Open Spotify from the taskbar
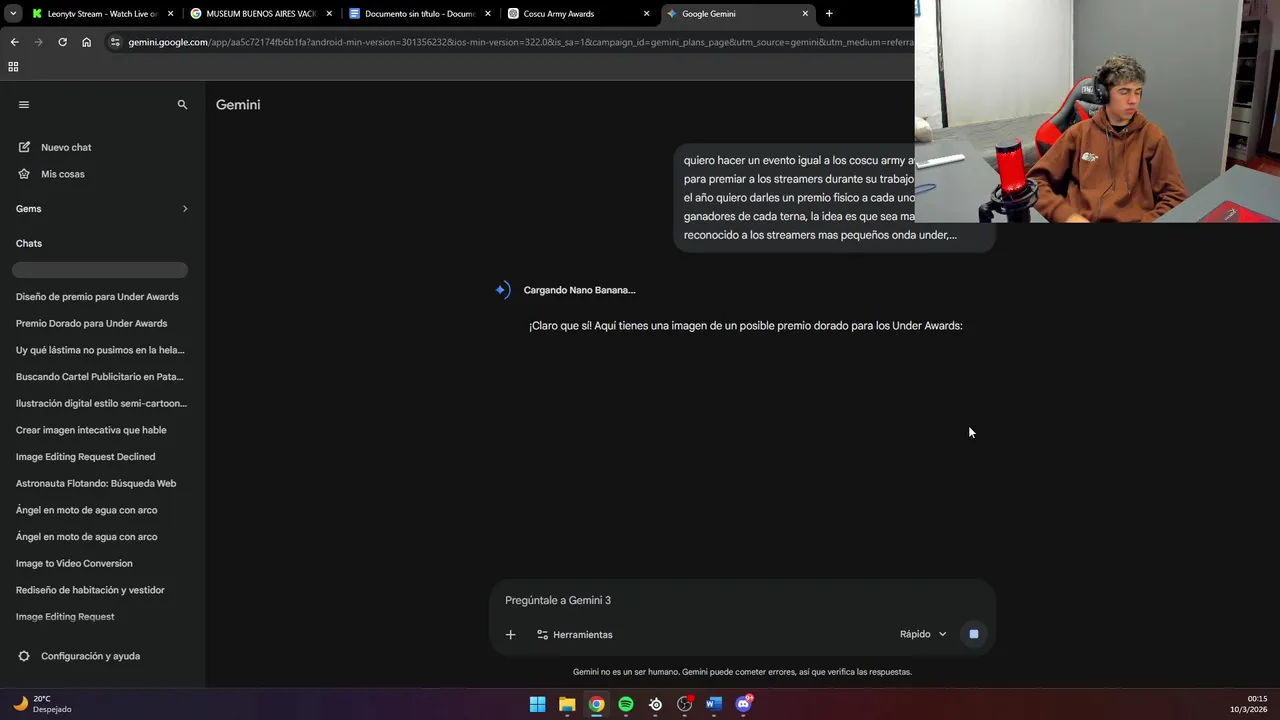The height and width of the screenshot is (720, 1280). [x=626, y=704]
